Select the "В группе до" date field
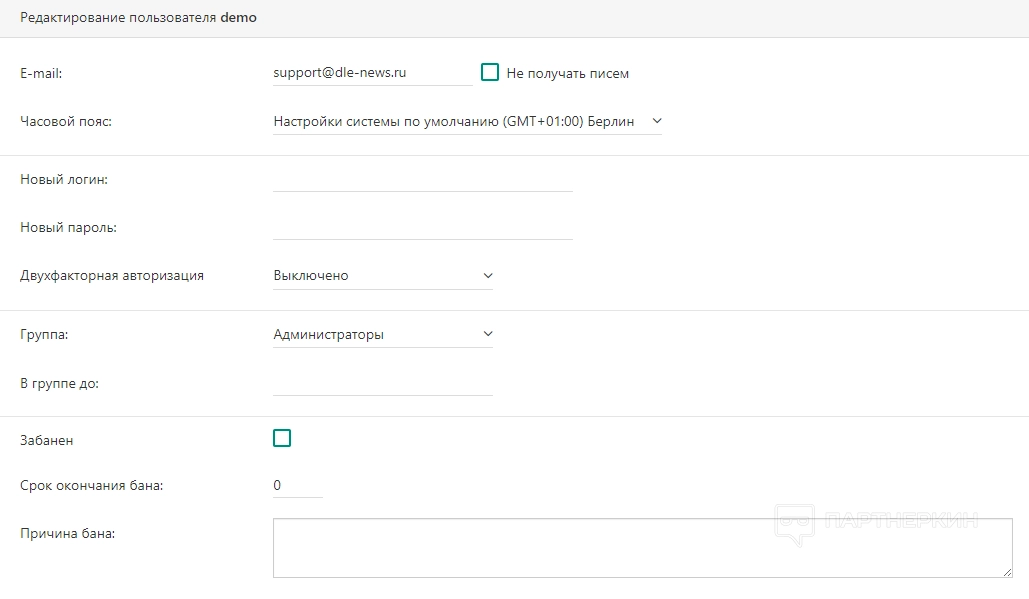Viewport: 1029px width, 599px height. coord(382,382)
